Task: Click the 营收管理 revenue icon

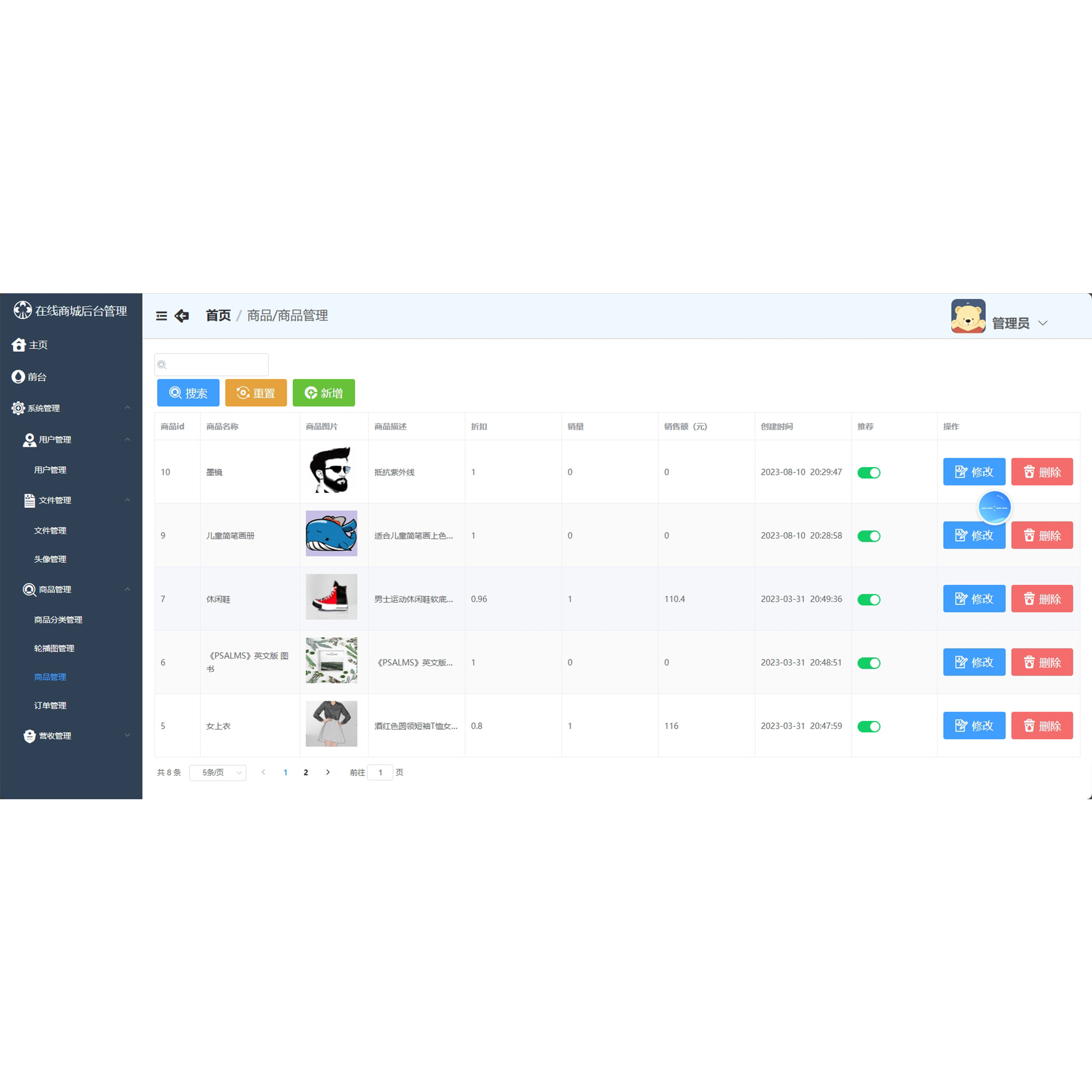Action: click(29, 736)
